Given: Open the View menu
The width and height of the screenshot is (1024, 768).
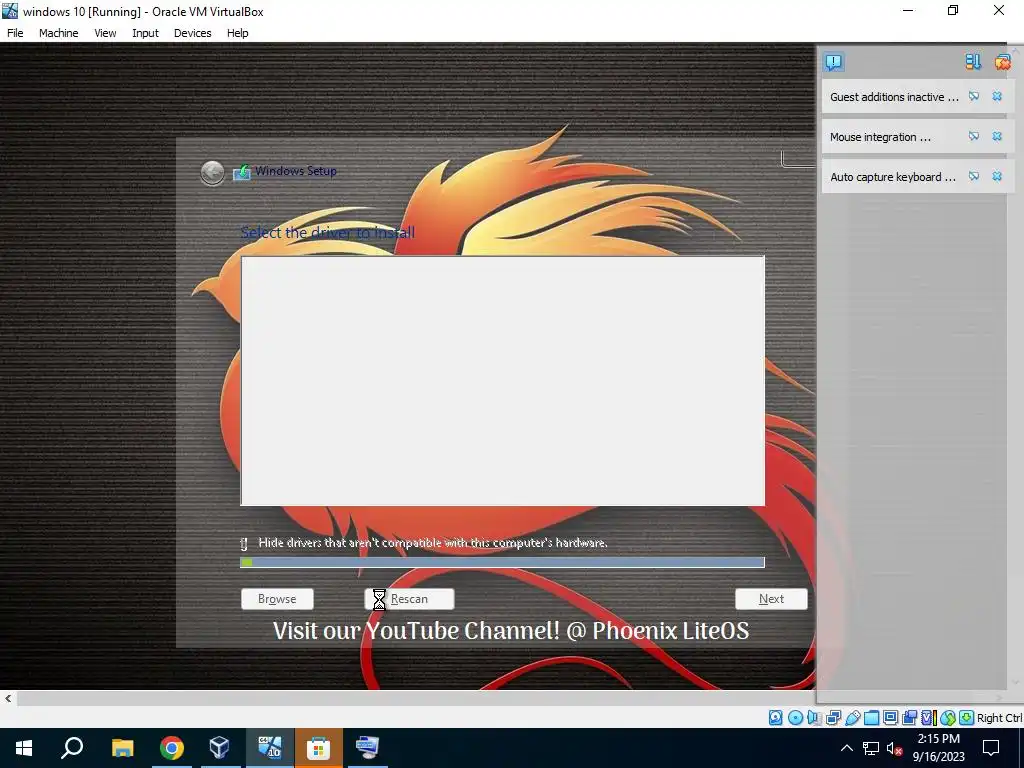Looking at the screenshot, I should tap(105, 33).
